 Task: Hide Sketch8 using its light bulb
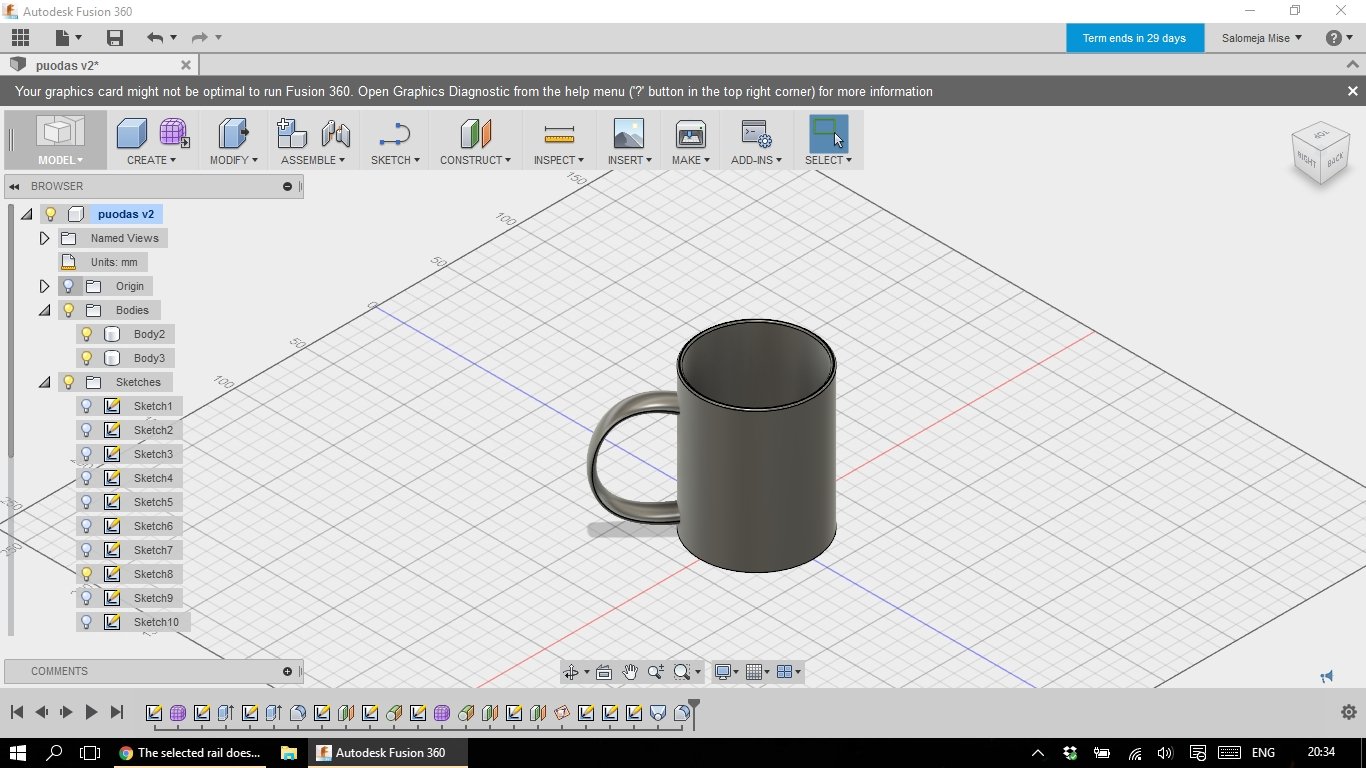point(87,574)
